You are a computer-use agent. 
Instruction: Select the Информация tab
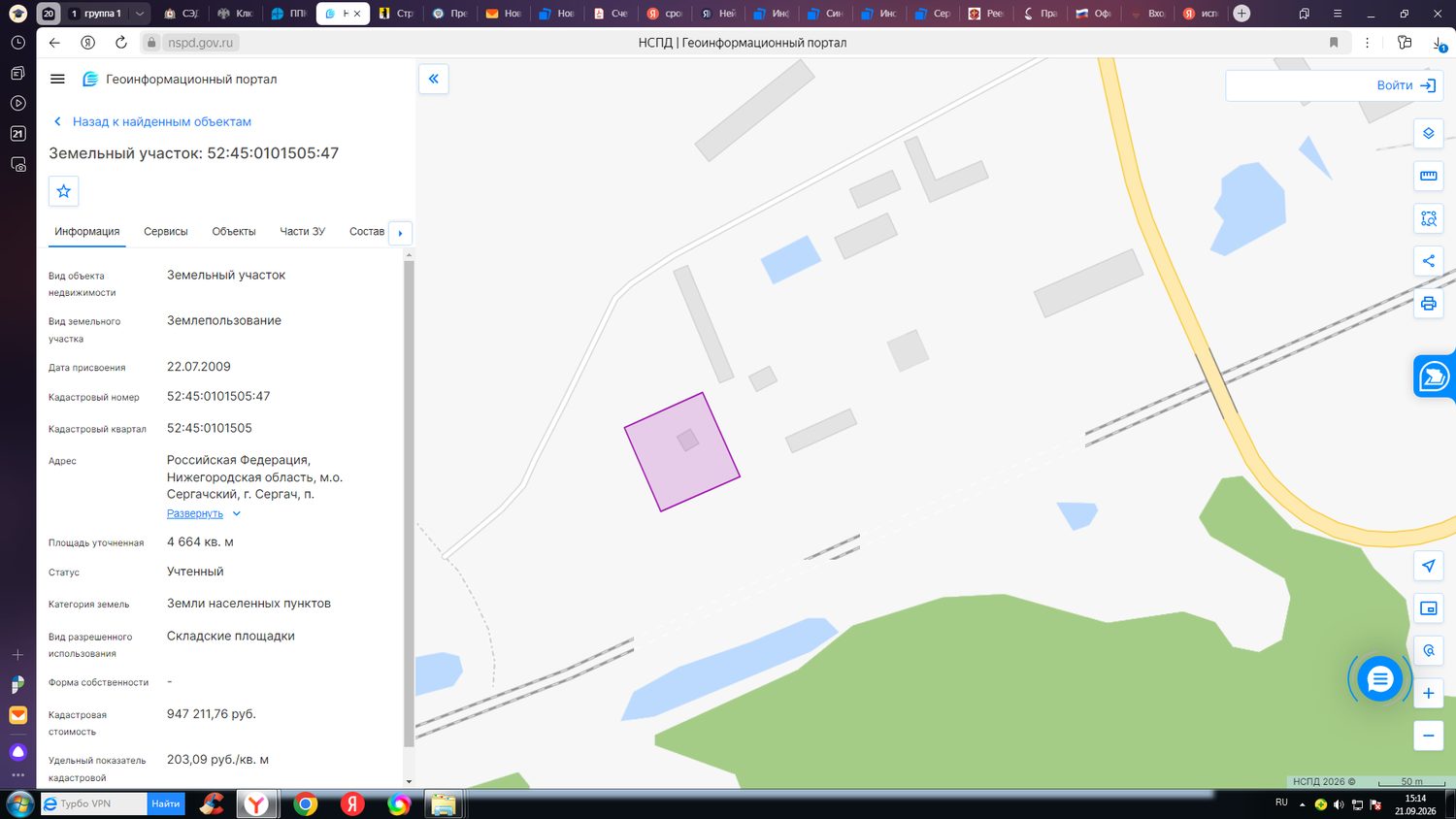point(87,232)
